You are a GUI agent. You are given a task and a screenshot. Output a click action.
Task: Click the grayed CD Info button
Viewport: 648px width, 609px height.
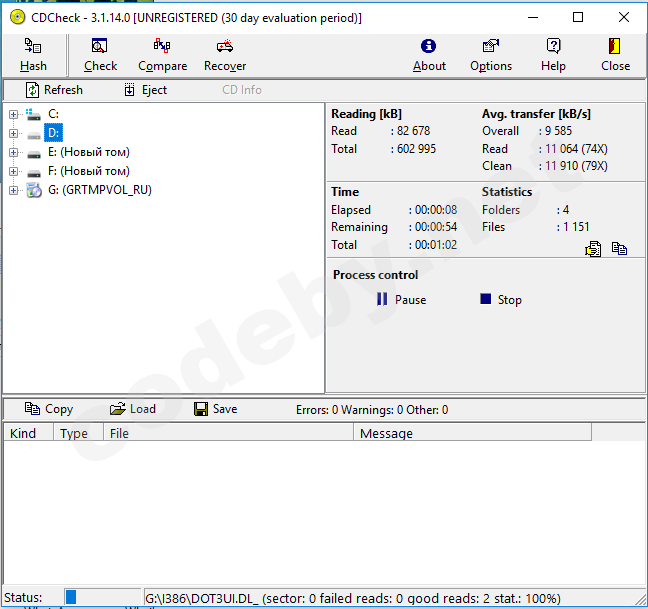pyautogui.click(x=242, y=90)
